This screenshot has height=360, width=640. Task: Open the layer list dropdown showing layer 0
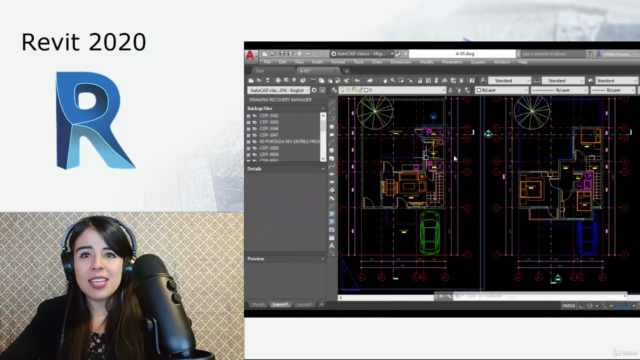(x=393, y=90)
